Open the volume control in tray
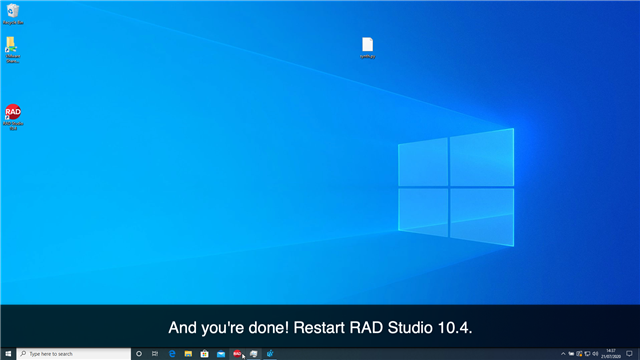 595,354
